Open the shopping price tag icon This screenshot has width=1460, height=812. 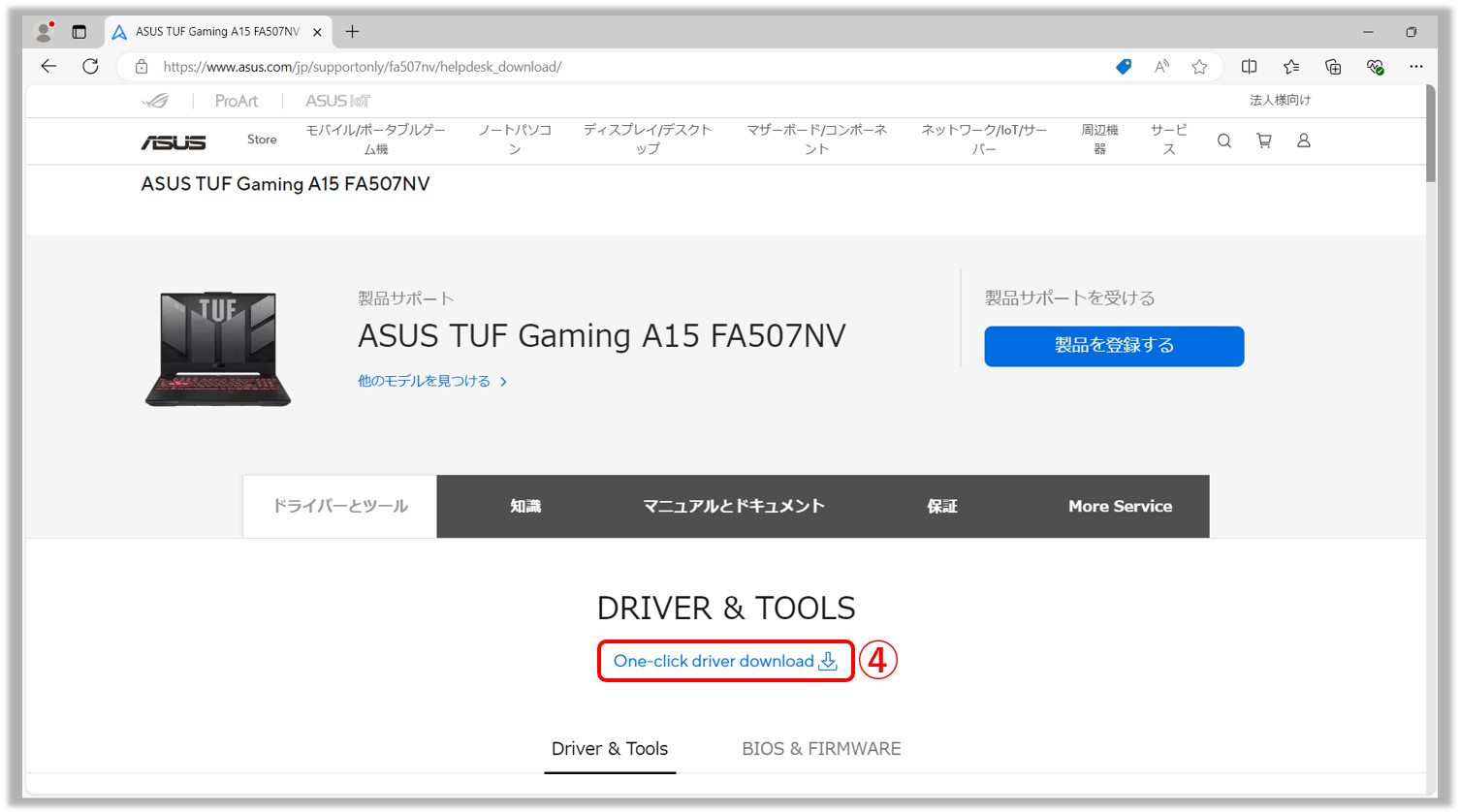coord(1124,67)
